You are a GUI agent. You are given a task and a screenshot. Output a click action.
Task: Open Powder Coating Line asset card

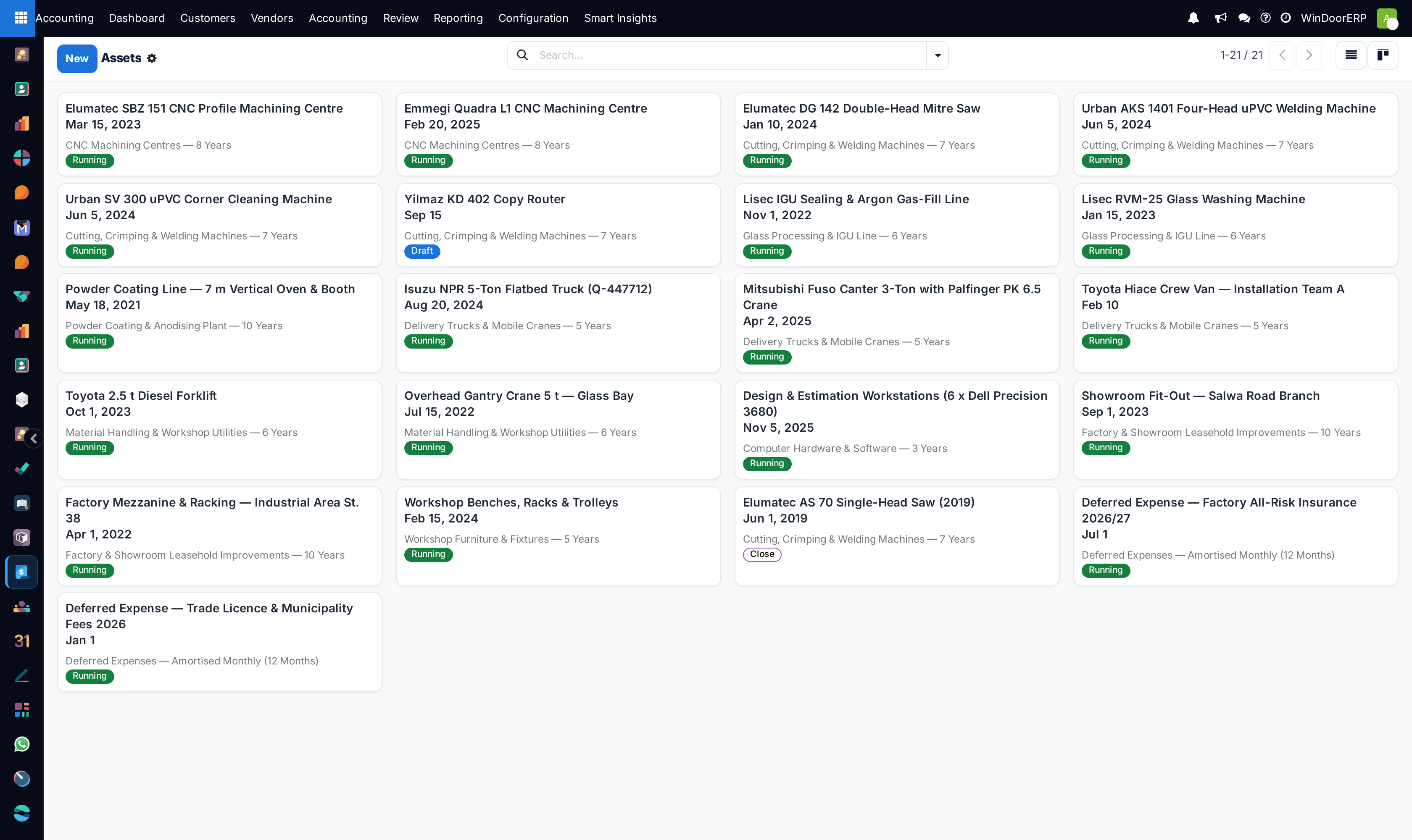pos(220,323)
